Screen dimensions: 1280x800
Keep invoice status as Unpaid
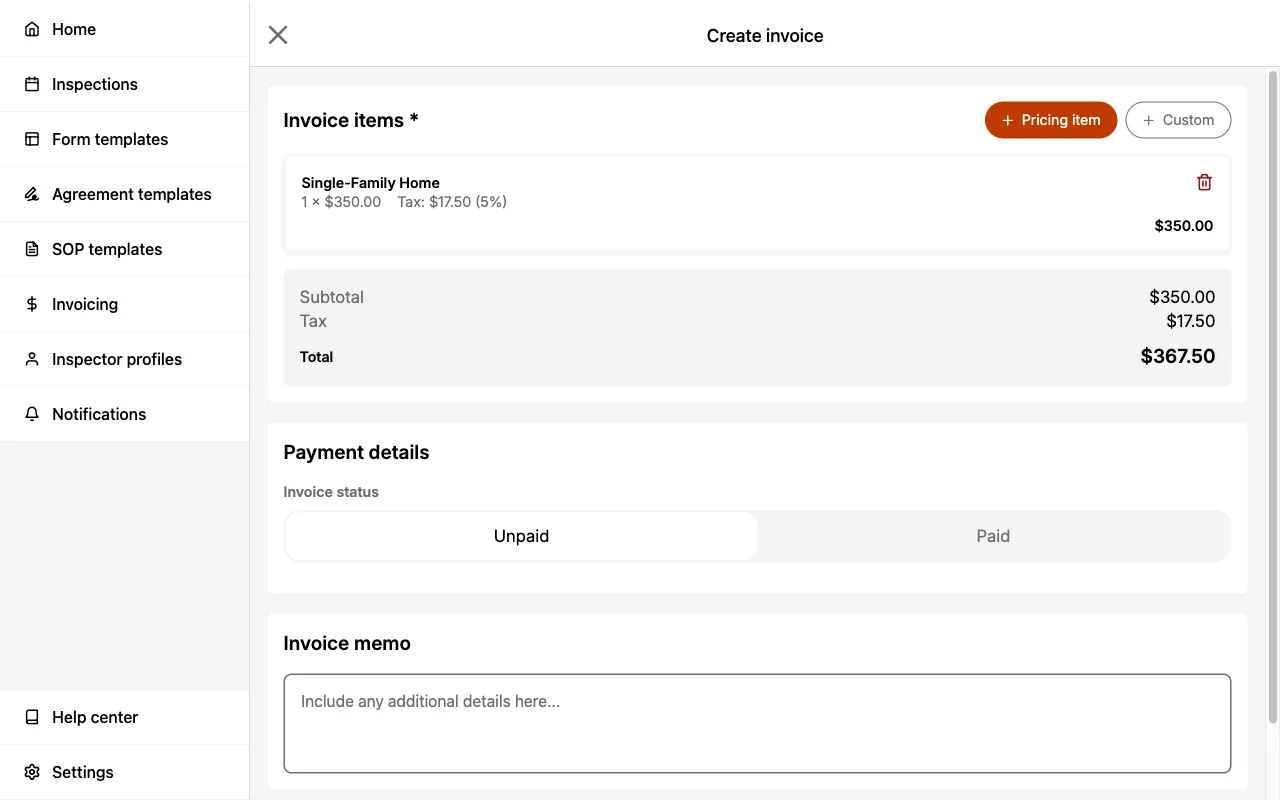521,536
